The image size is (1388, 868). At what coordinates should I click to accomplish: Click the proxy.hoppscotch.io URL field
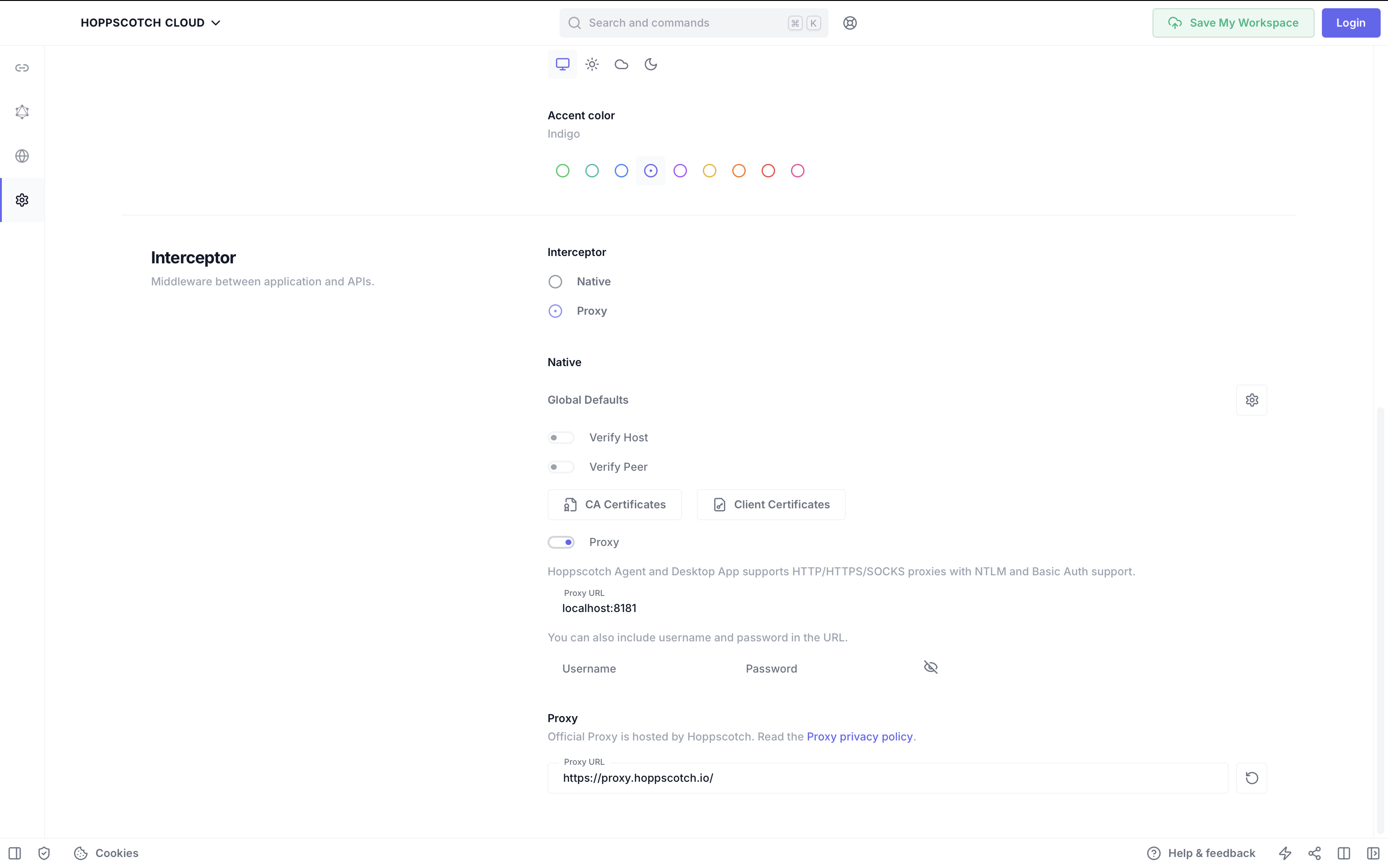[x=888, y=778]
